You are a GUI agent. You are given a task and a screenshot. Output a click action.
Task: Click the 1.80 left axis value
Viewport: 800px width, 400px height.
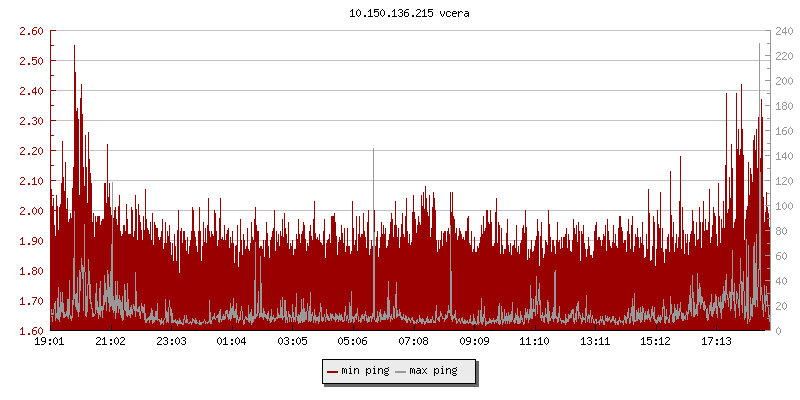(x=31, y=271)
